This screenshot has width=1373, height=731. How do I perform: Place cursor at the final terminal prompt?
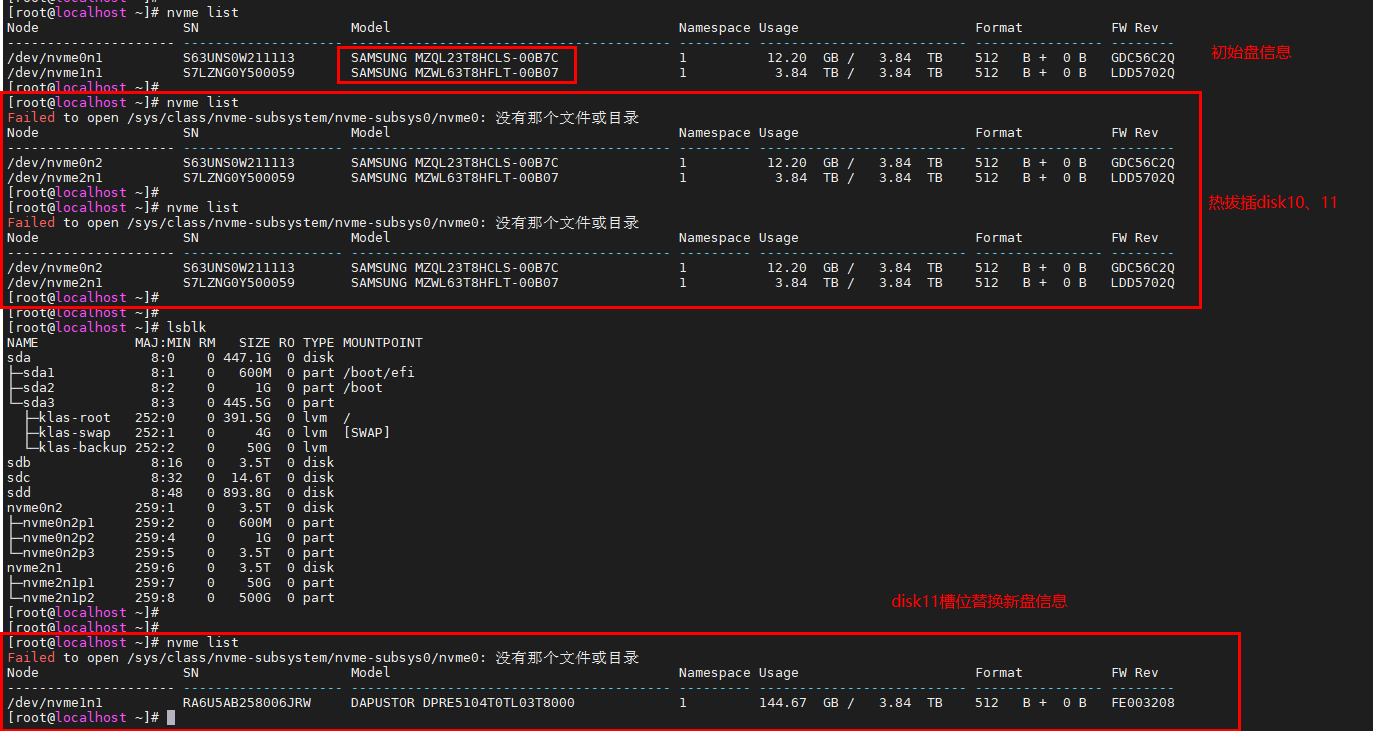(171, 717)
